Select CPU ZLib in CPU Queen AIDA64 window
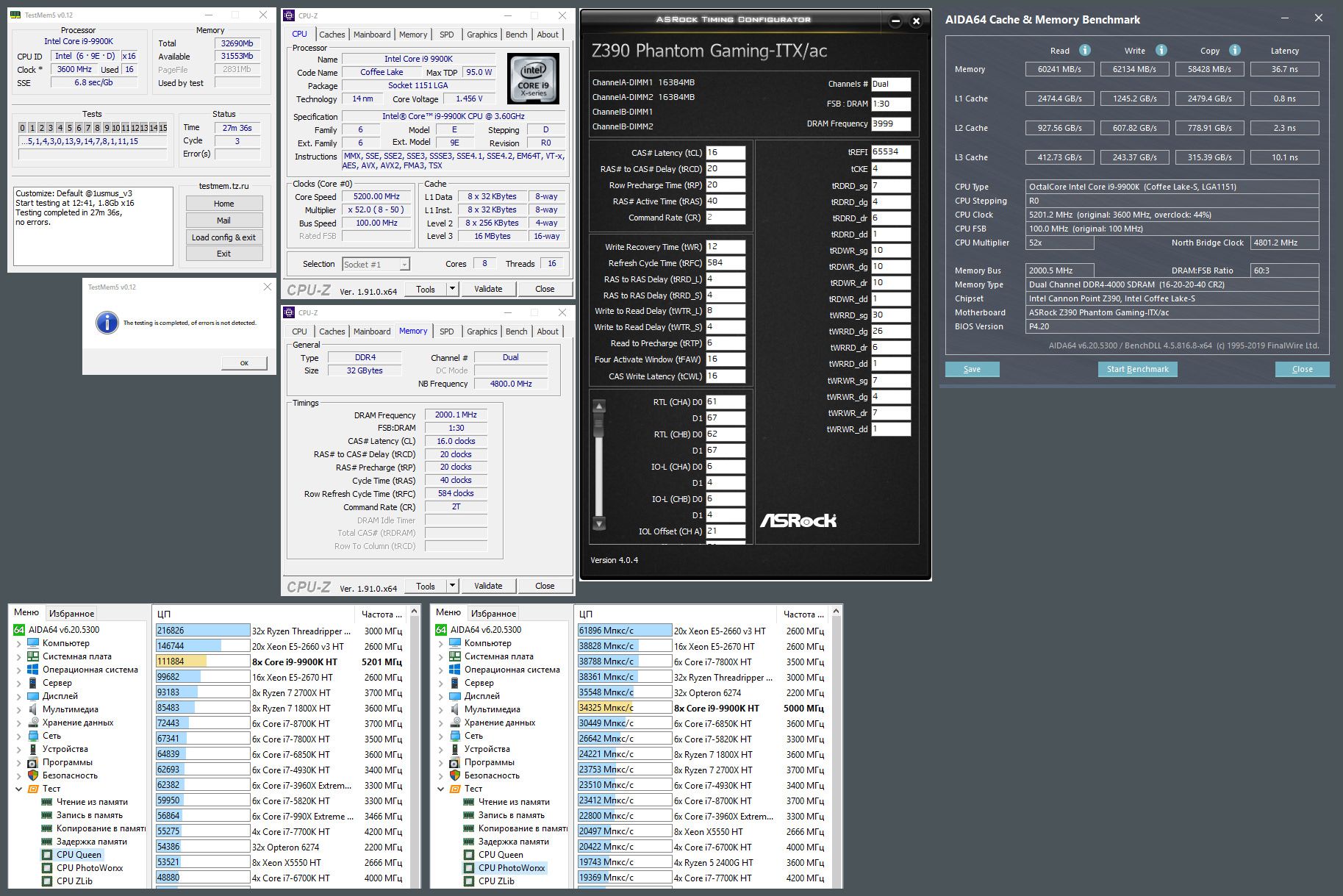This screenshot has width=1343, height=896. tap(74, 881)
